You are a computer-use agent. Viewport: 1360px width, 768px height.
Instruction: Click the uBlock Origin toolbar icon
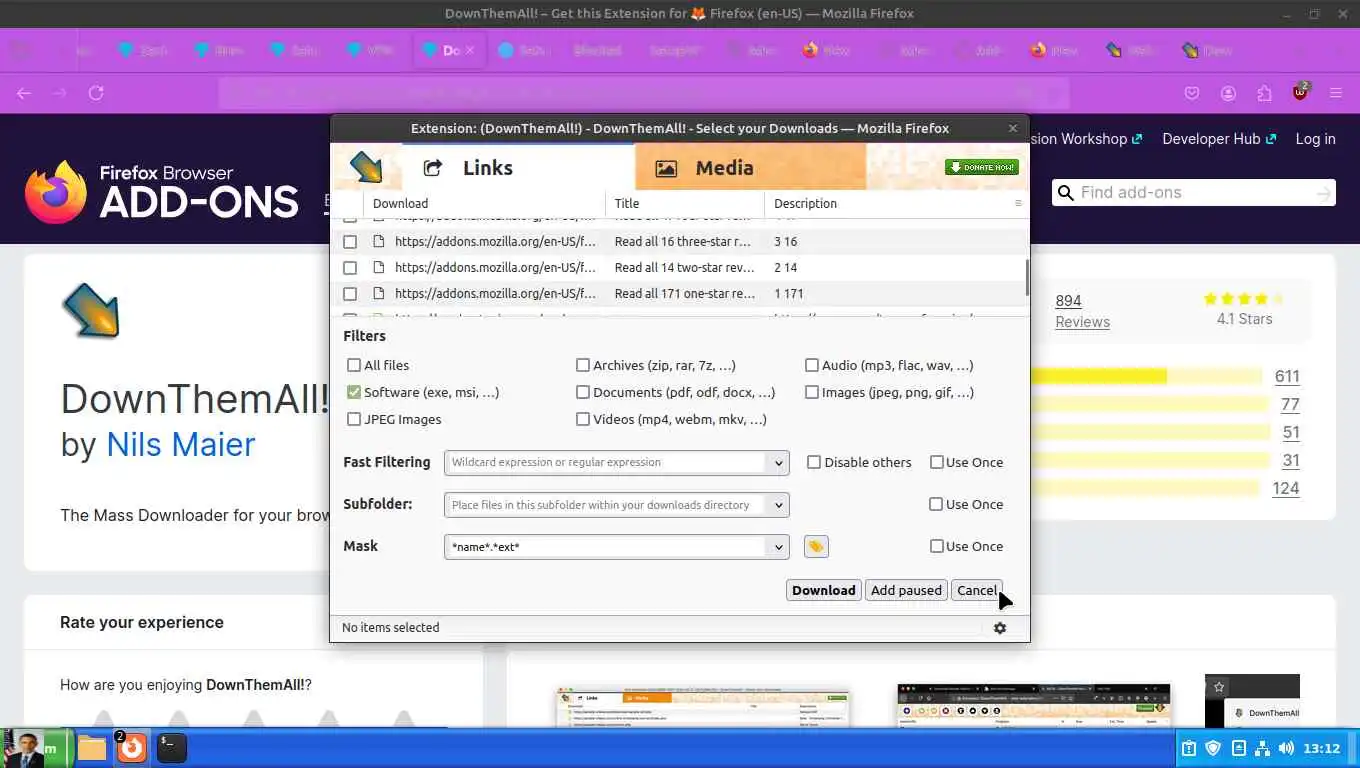tap(1300, 92)
